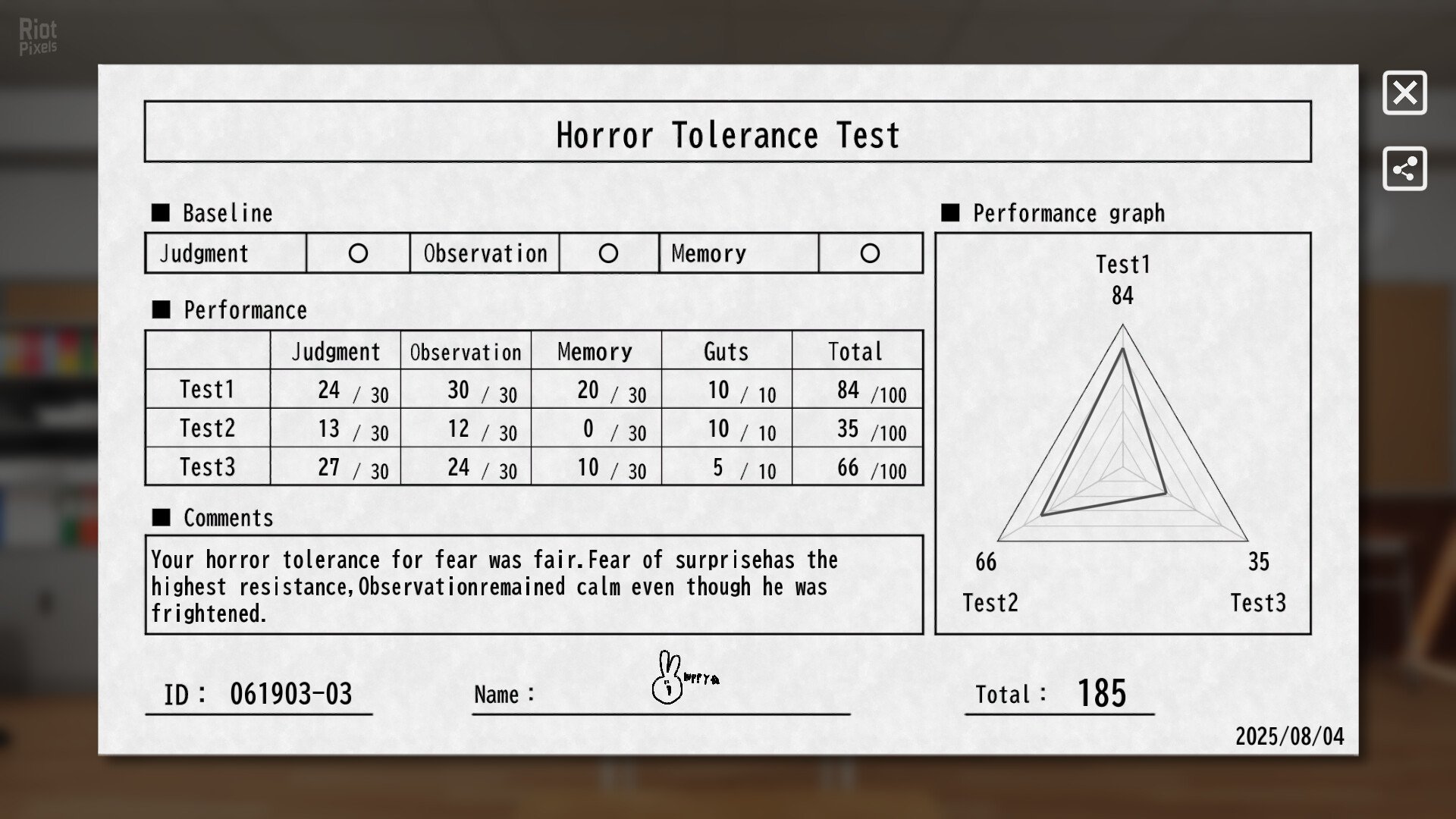
Task: Select the Test2 row in the Performance table
Action: (207, 428)
